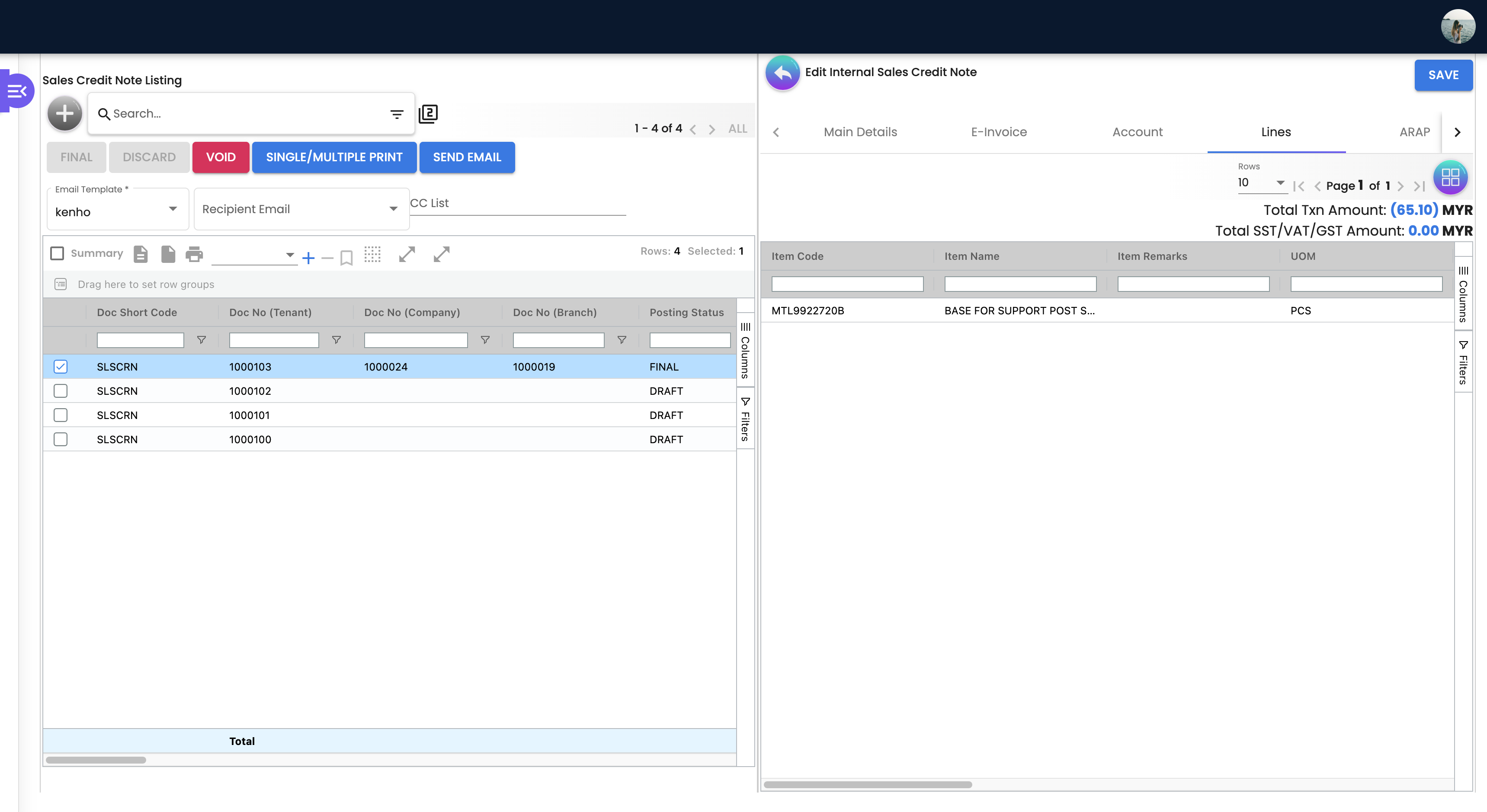
Task: Expand listing Filters side panel
Action: pos(745,419)
